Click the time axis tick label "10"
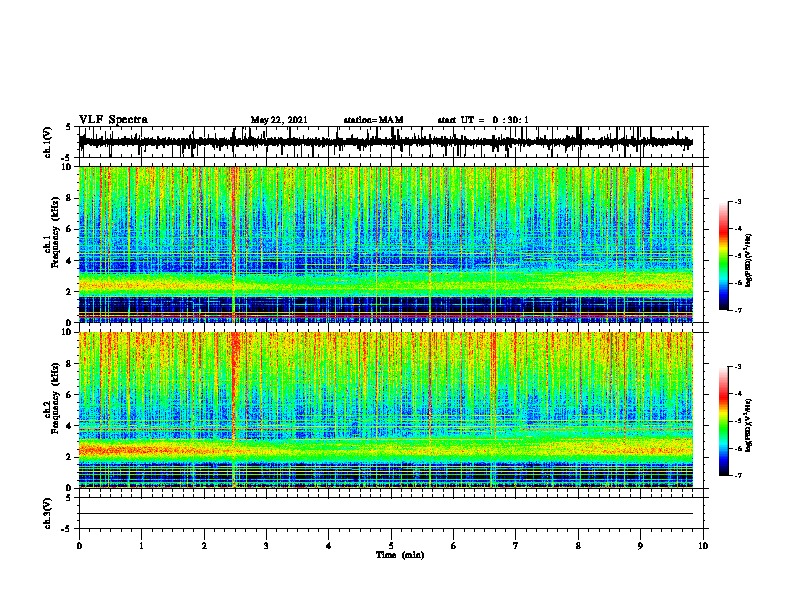792x612 pixels. (x=703, y=546)
